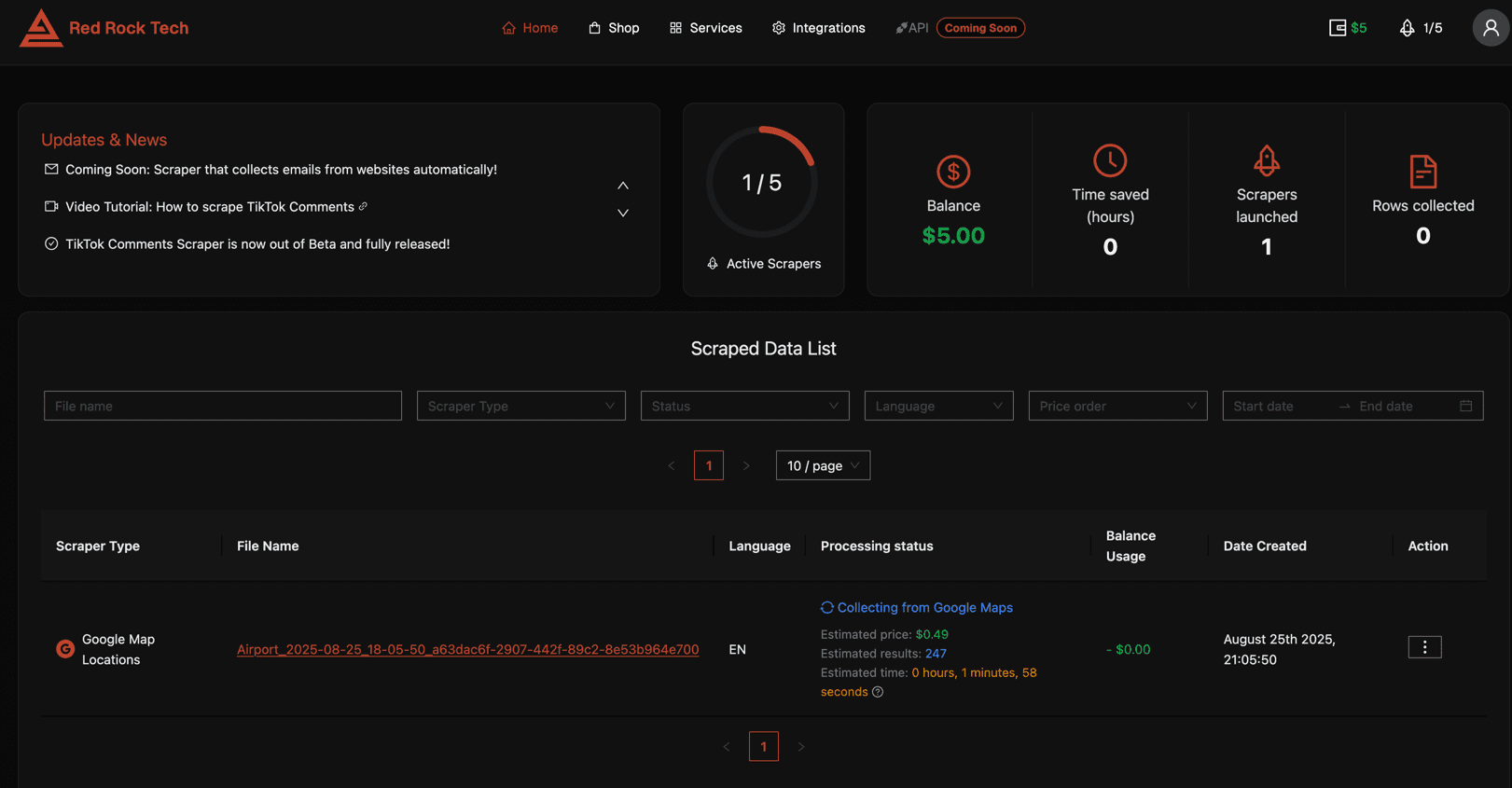Image resolution: width=1512 pixels, height=788 pixels.
Task: Select page 1 in top pagination
Action: coord(709,465)
